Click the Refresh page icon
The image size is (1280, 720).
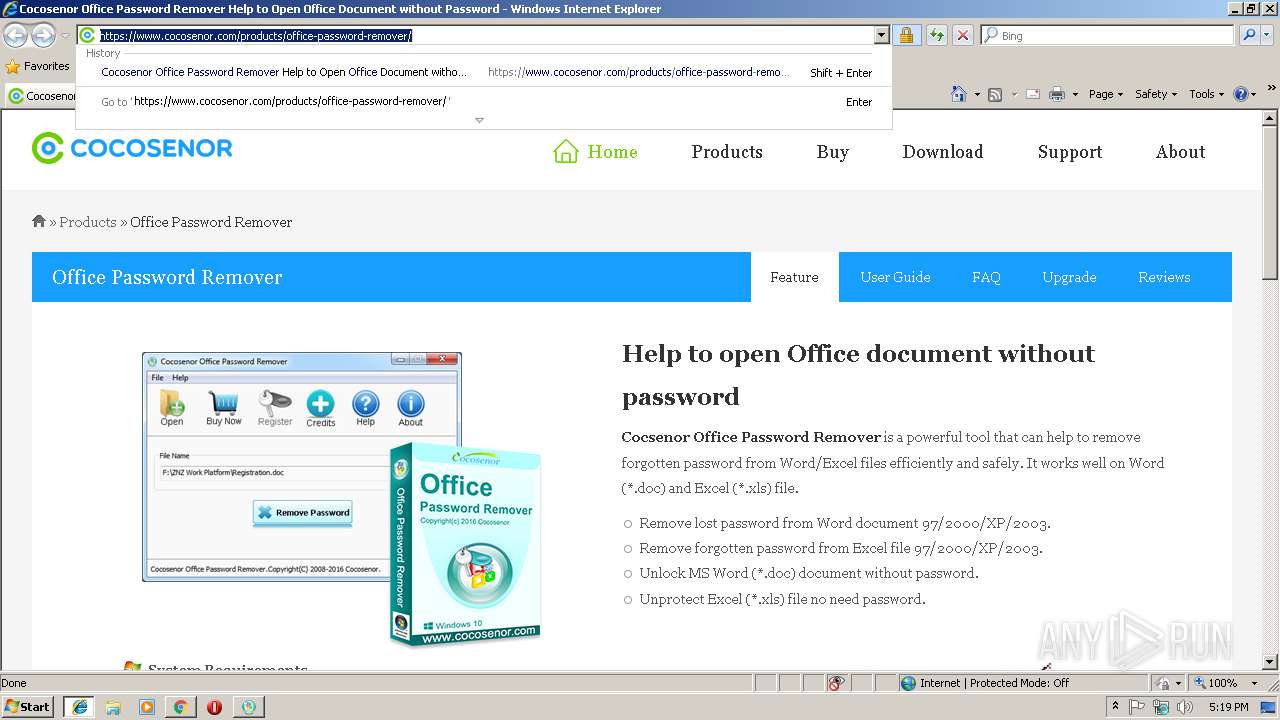pos(936,35)
